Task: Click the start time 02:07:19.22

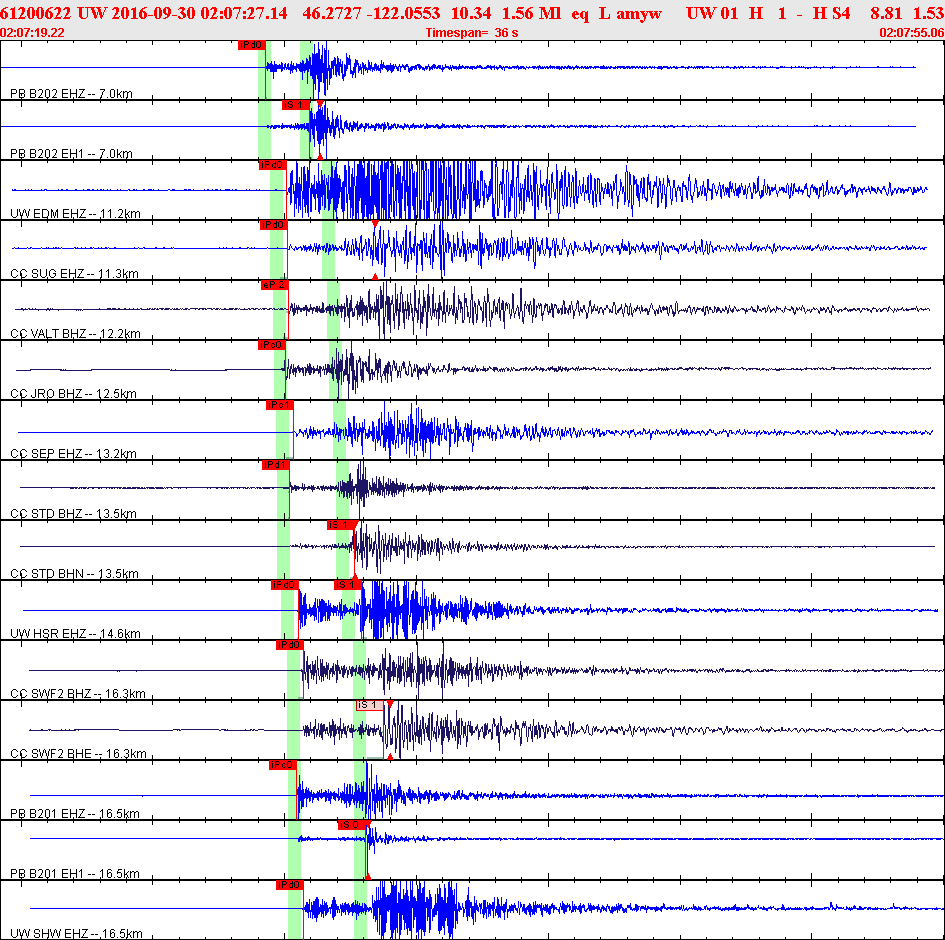Action: coord(33,33)
